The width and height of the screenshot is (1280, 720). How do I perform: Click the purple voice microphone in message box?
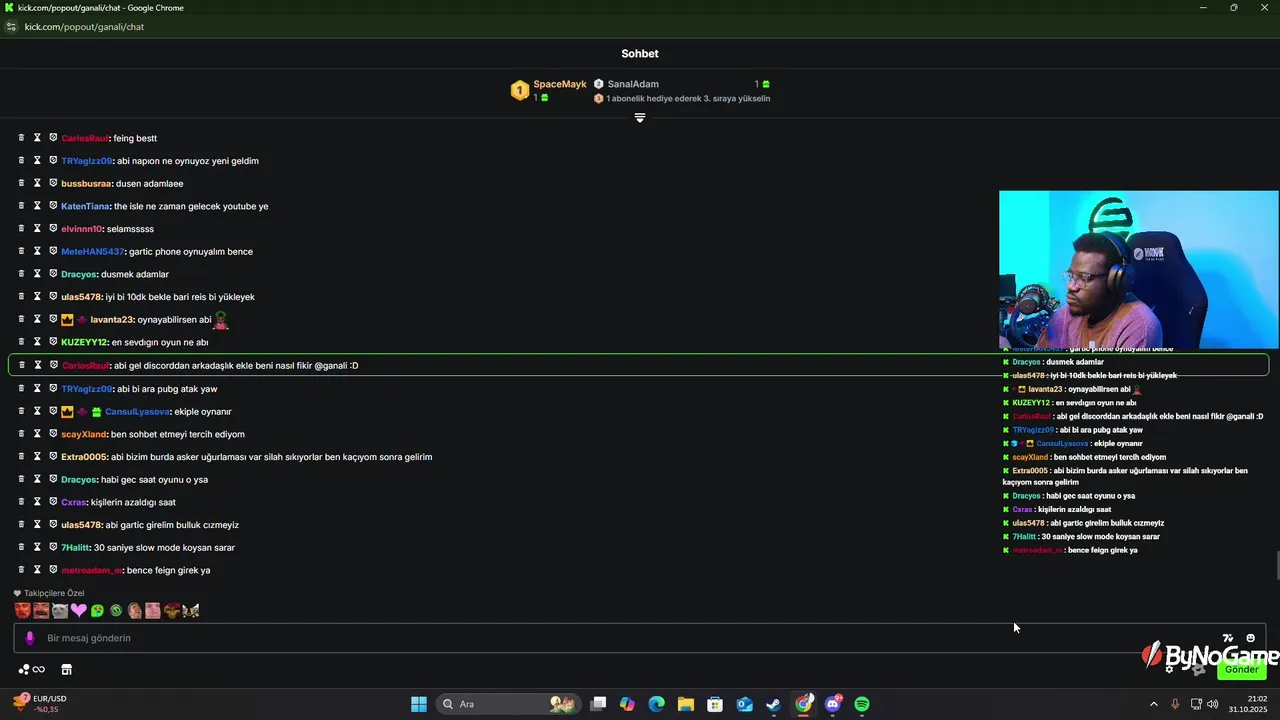[x=30, y=638]
